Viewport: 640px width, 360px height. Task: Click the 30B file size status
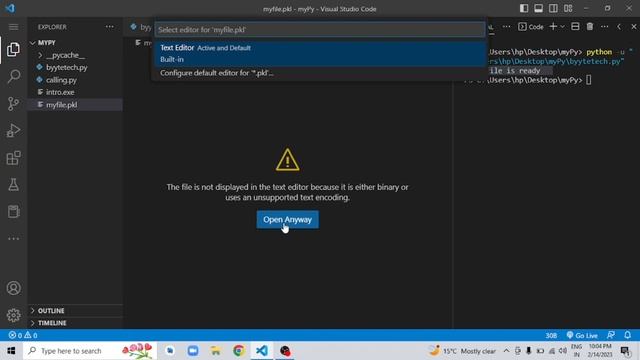click(x=551, y=335)
